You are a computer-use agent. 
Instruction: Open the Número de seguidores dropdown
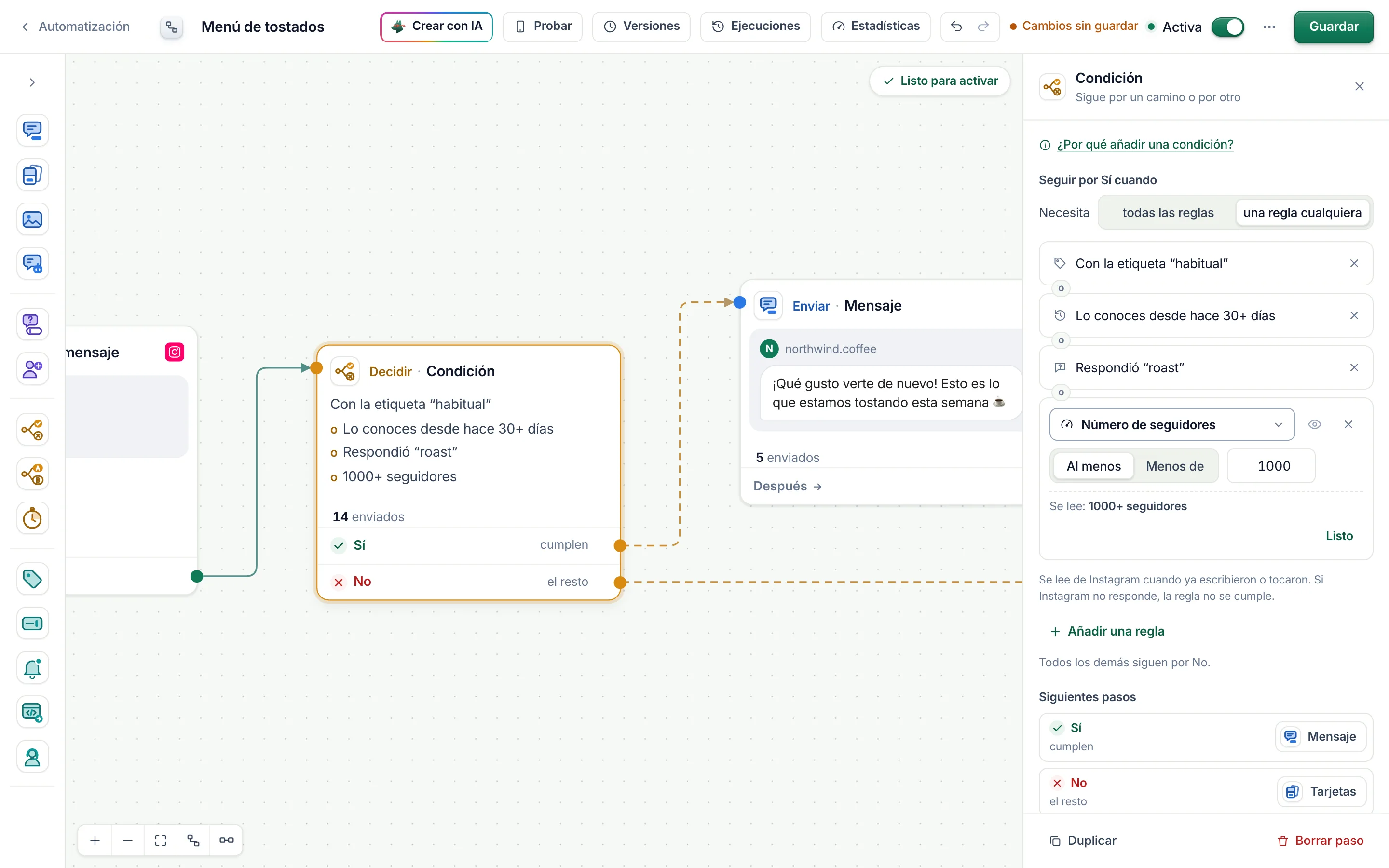click(1171, 425)
